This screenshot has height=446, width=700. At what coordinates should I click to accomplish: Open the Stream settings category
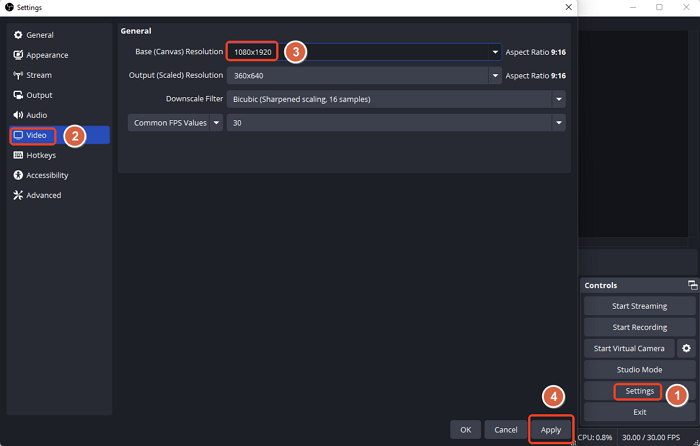point(59,75)
